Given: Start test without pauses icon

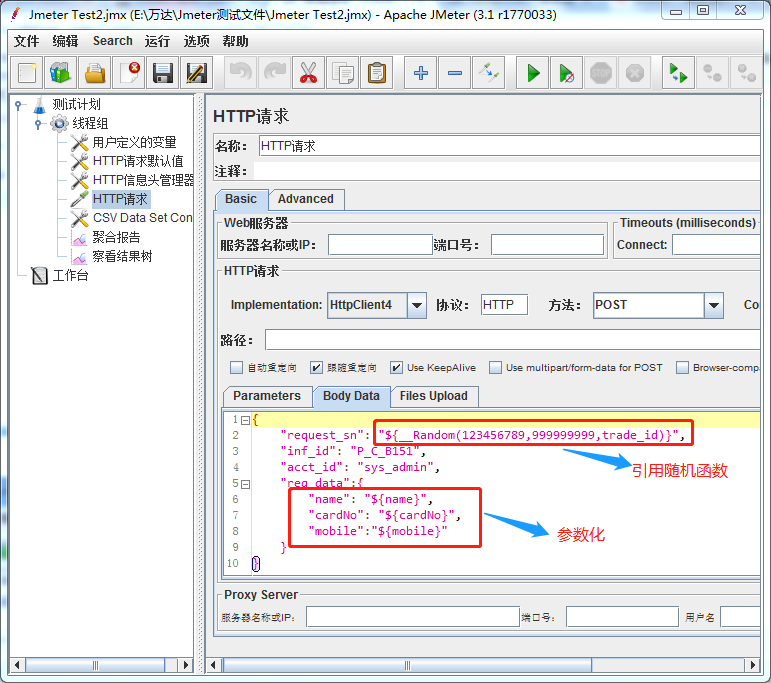Looking at the screenshot, I should tap(566, 73).
